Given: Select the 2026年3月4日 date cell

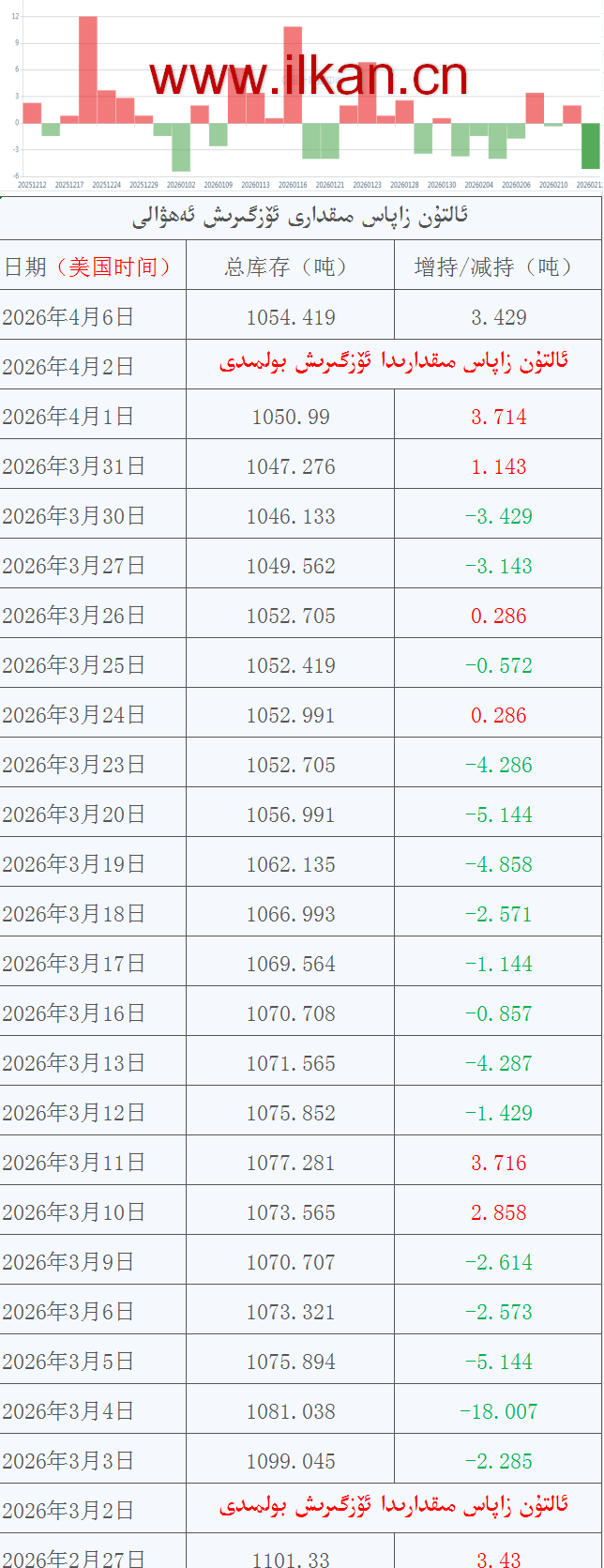Looking at the screenshot, I should coord(68,1411).
